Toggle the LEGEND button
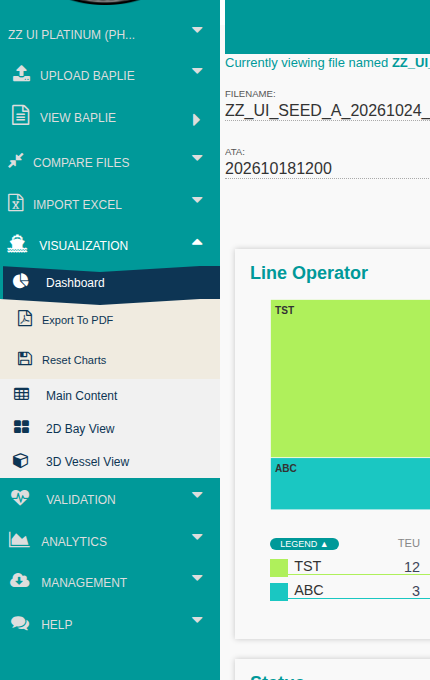Viewport: 430px width, 680px height. (x=304, y=544)
